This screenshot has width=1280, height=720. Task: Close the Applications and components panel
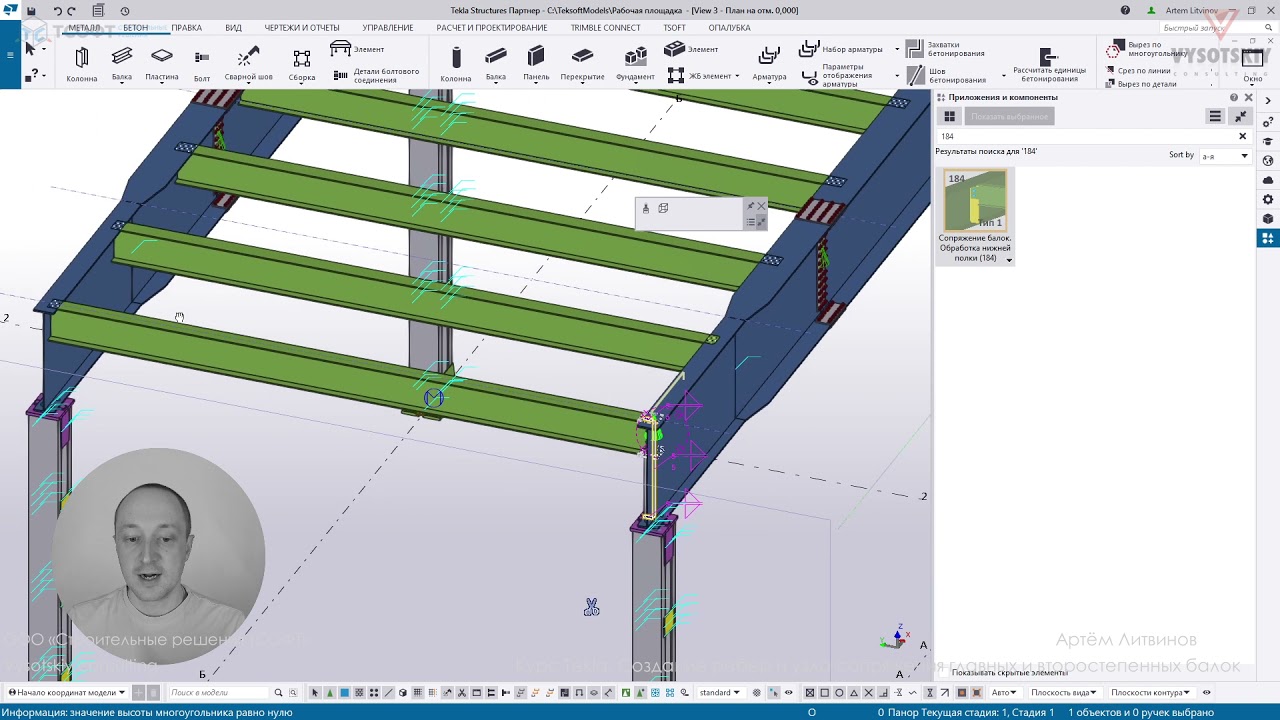click(1248, 97)
